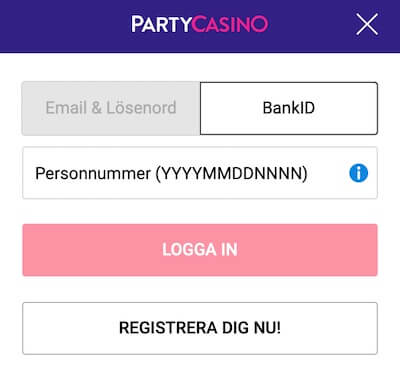Click the blue info icon beside Personnummer
The width and height of the screenshot is (400, 387).
click(x=359, y=173)
